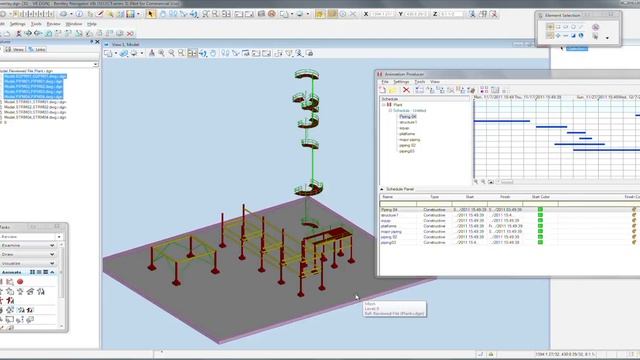Click the Fit View icon in View 1 toolbar

192,53
